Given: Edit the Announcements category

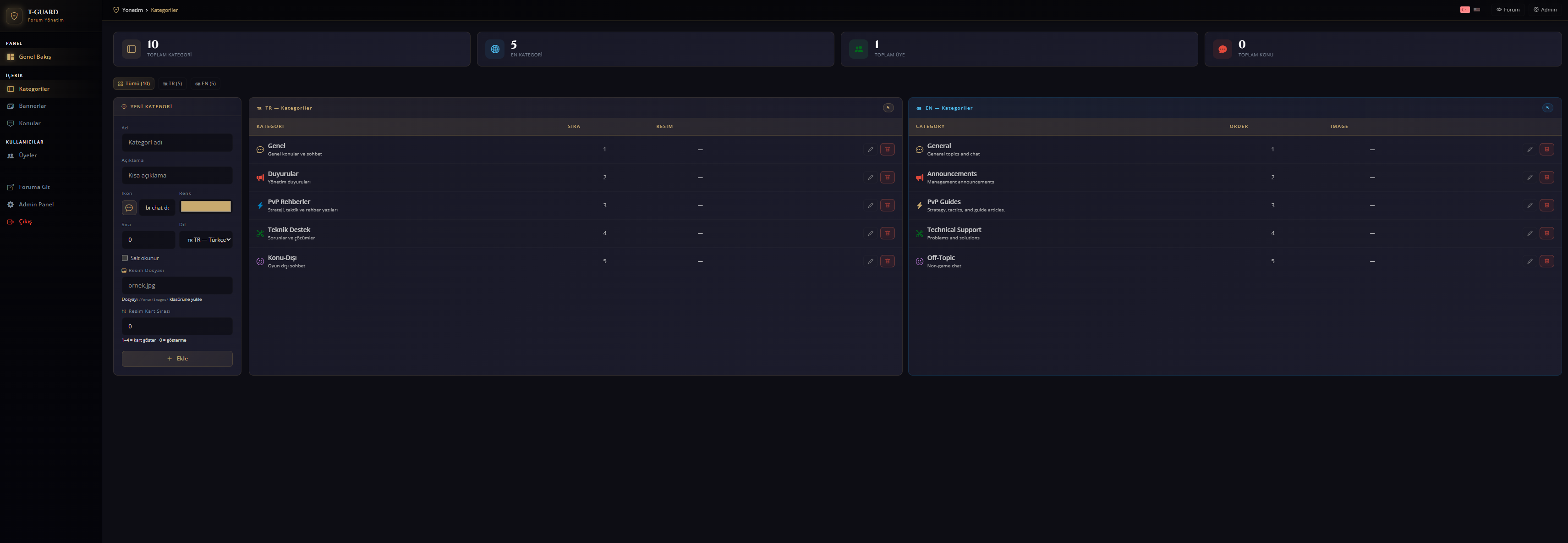Looking at the screenshot, I should 1530,177.
